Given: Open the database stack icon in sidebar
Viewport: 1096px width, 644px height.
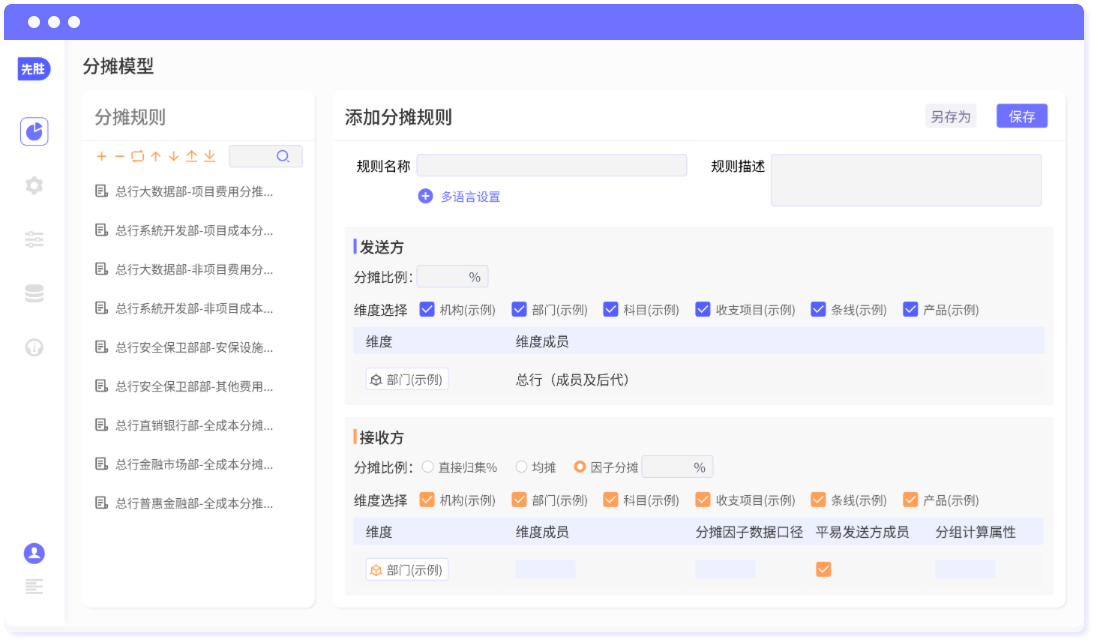Looking at the screenshot, I should [x=34, y=293].
